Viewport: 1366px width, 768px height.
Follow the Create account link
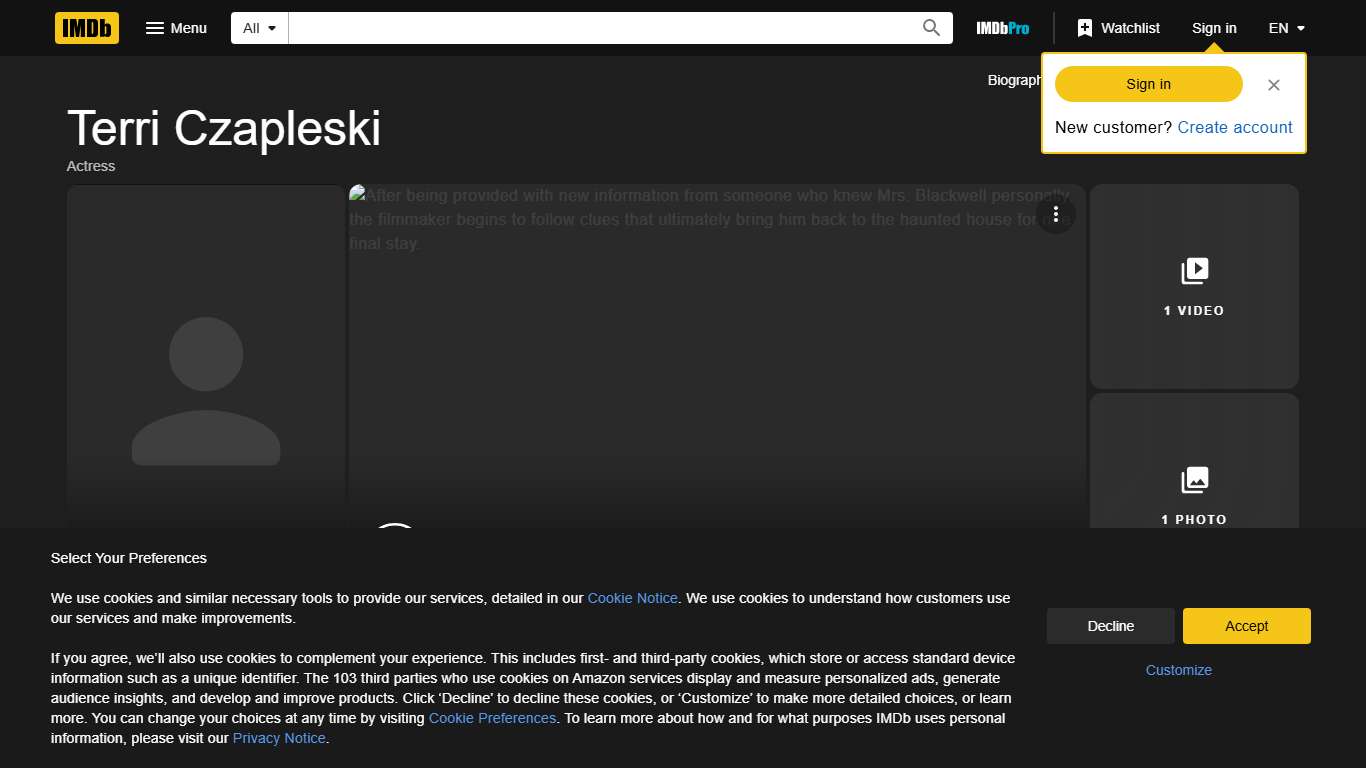(x=1234, y=127)
